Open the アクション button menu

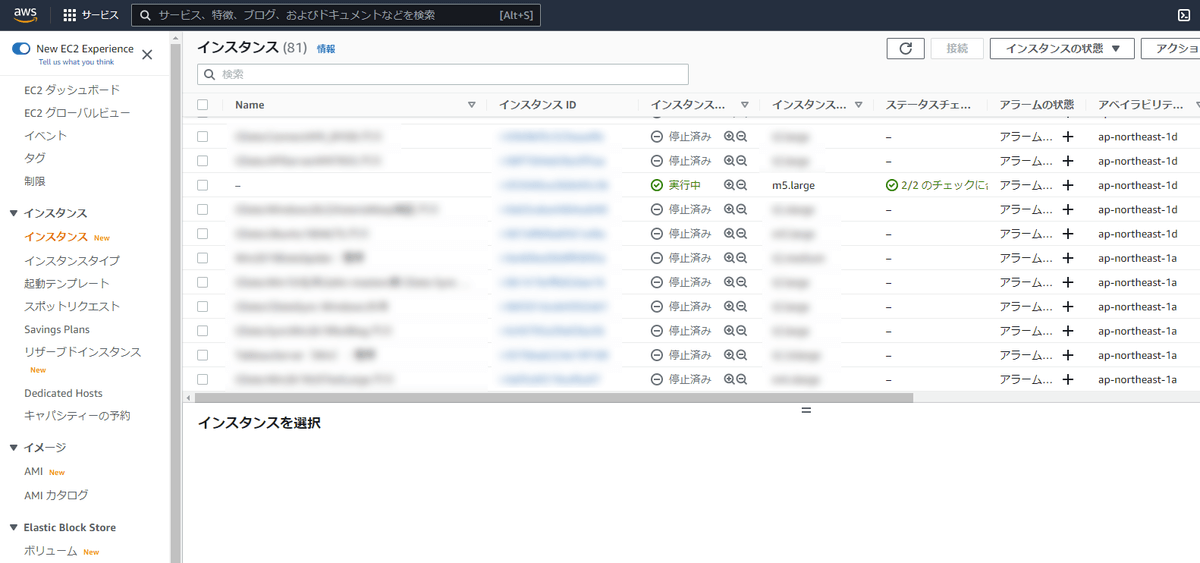(x=1171, y=49)
